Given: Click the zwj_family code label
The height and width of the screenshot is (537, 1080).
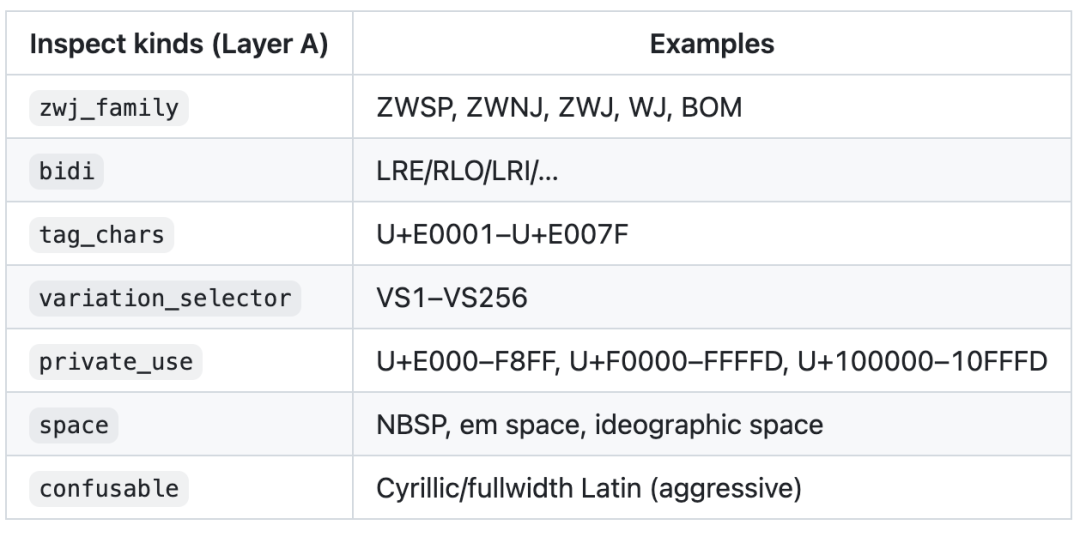Looking at the screenshot, I should tap(109, 108).
